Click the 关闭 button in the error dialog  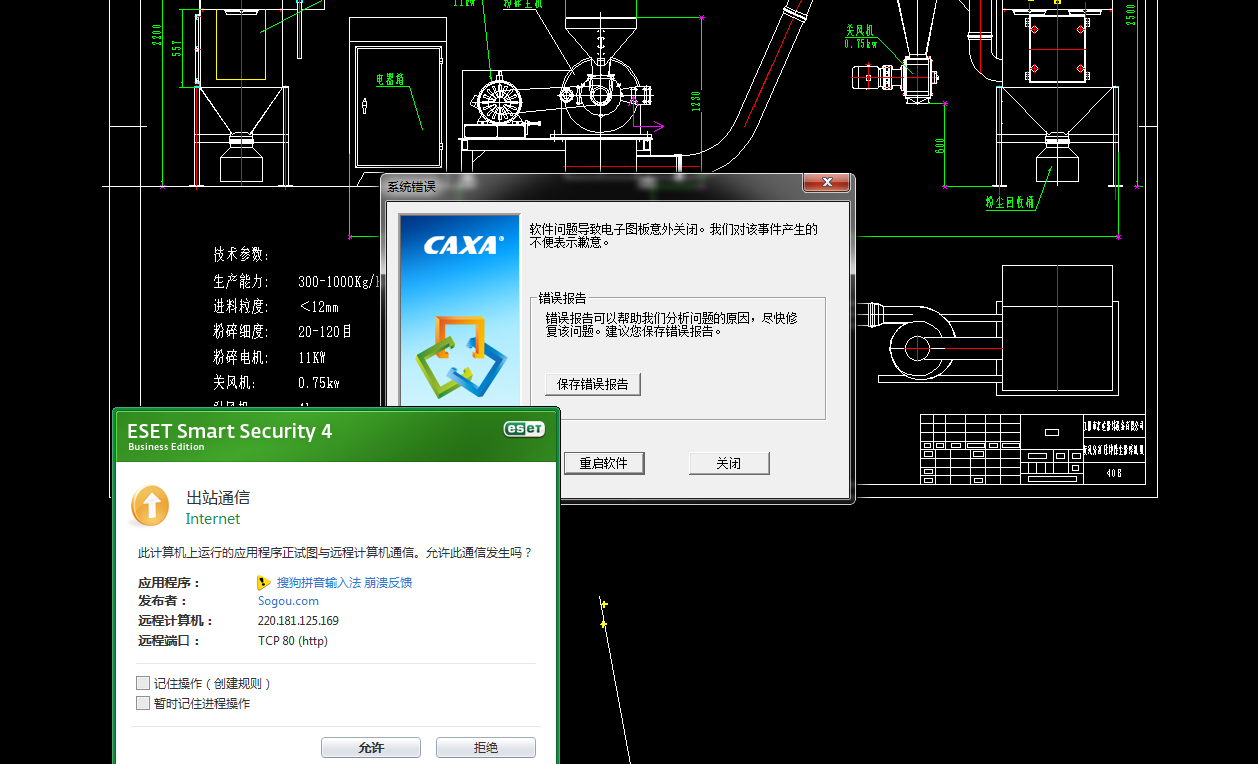tap(729, 463)
